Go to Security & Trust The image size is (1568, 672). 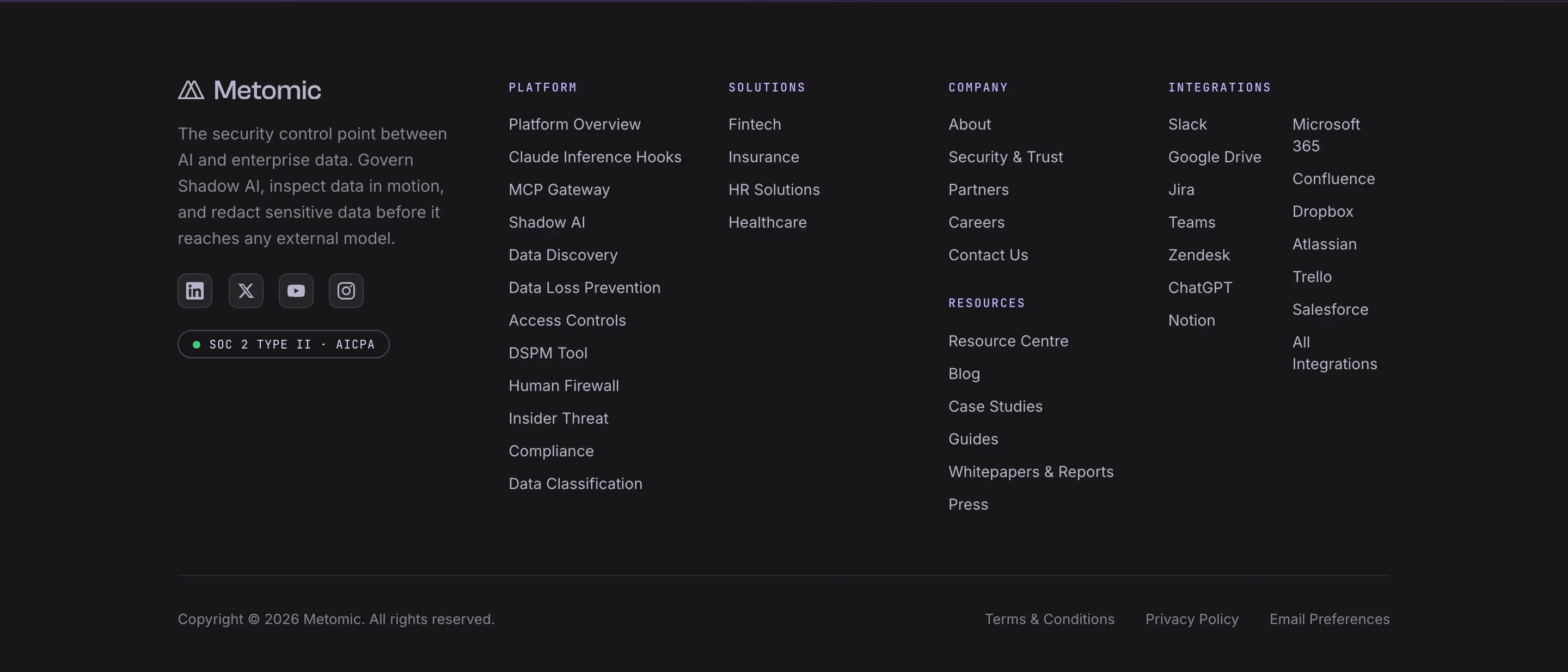pos(1006,157)
